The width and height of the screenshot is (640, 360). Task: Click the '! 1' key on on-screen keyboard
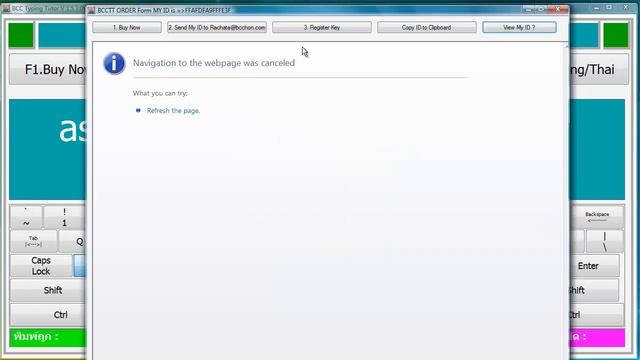pyautogui.click(x=64, y=217)
